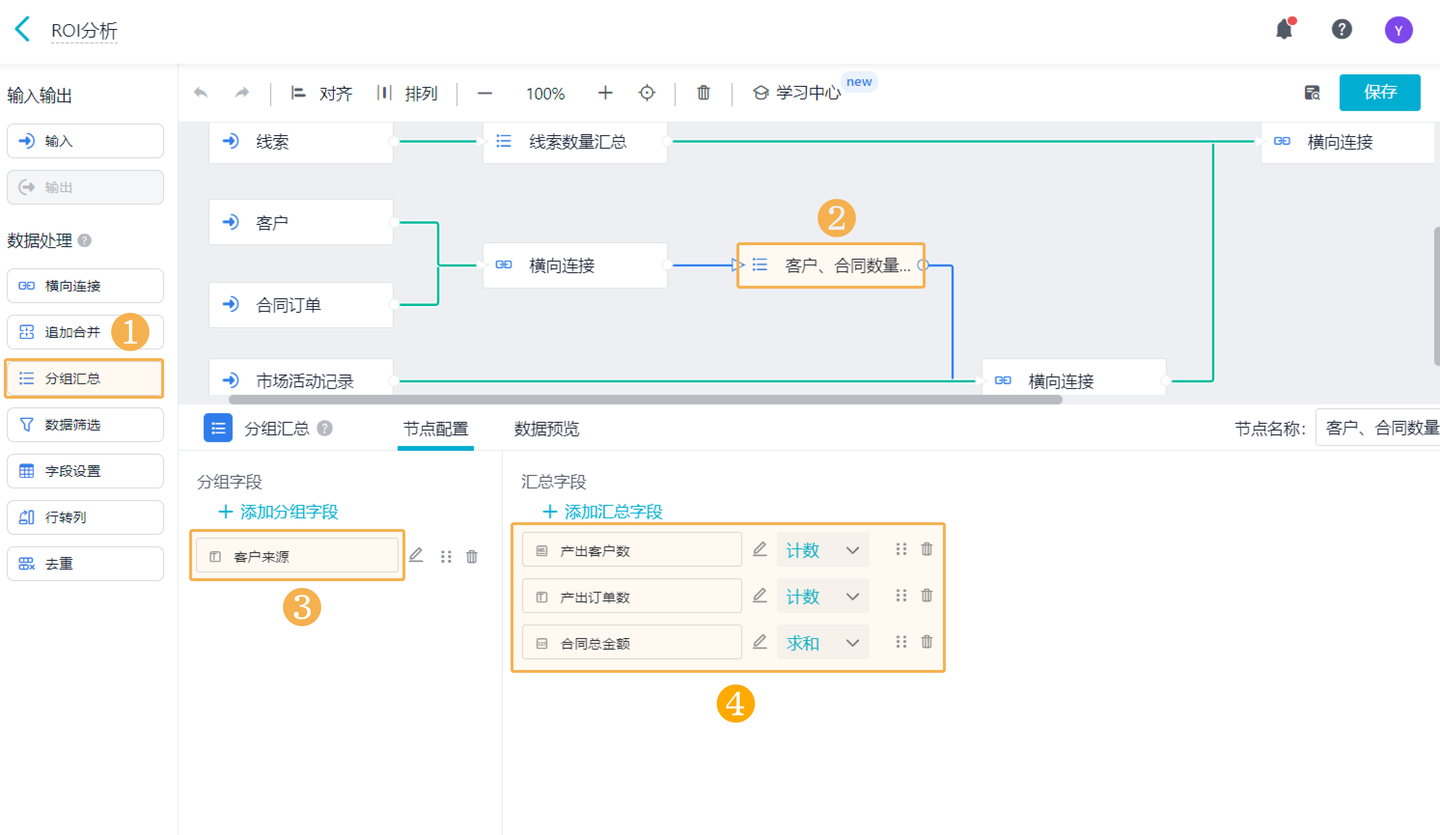Open the 计数 dropdown for 产出客户数

[x=822, y=549]
